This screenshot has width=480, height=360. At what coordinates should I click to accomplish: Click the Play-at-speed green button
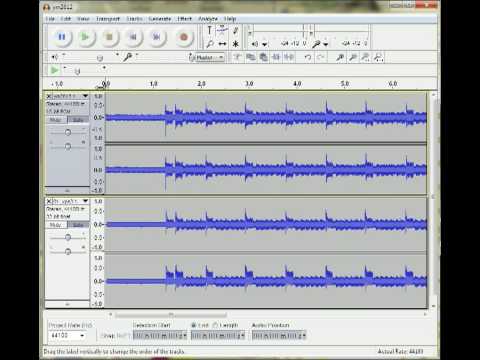pos(54,70)
